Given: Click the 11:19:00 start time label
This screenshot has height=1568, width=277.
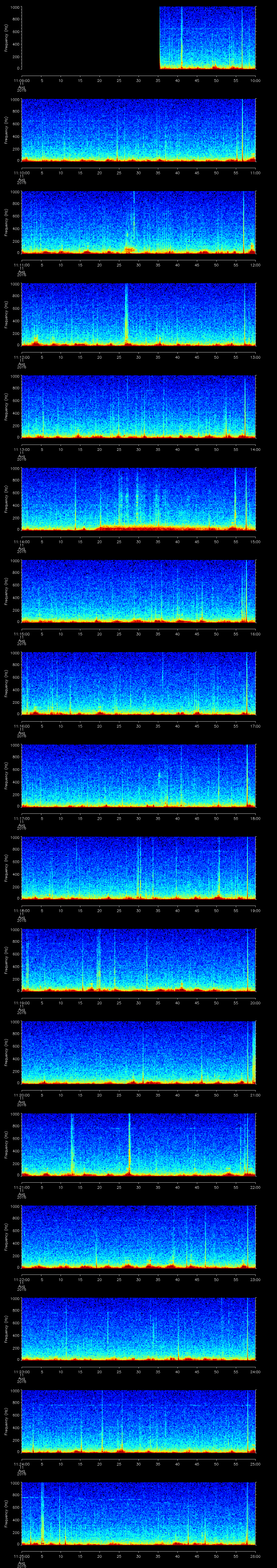Looking at the screenshot, I should 21,1003.
